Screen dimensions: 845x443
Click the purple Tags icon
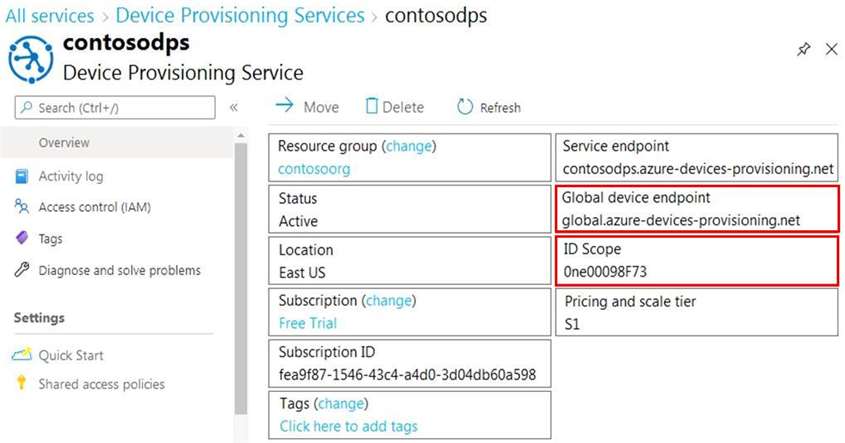(x=22, y=238)
